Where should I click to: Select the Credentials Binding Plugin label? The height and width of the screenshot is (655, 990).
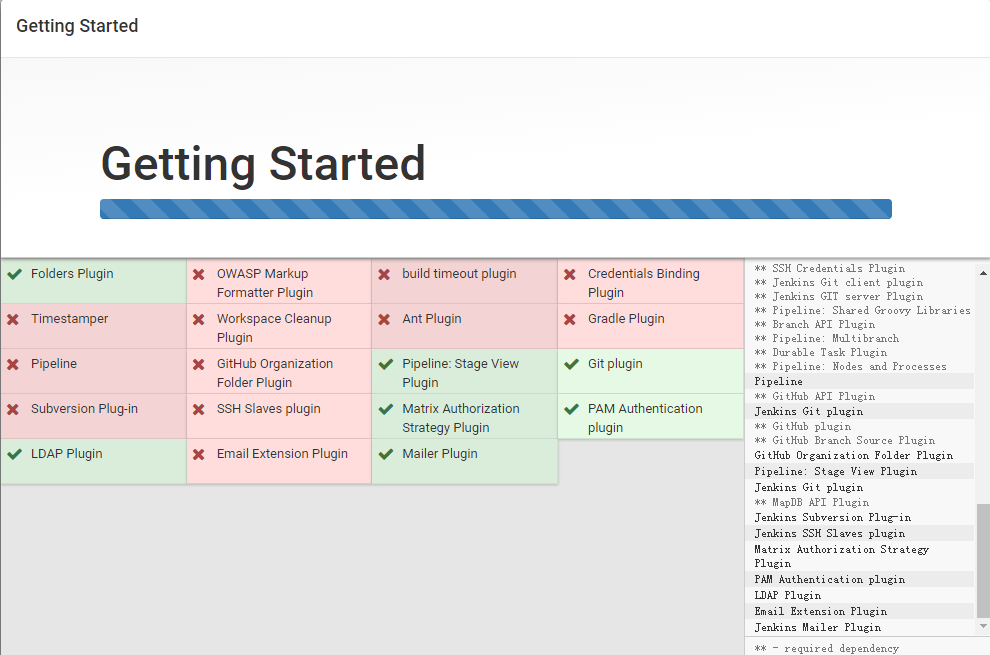point(643,283)
